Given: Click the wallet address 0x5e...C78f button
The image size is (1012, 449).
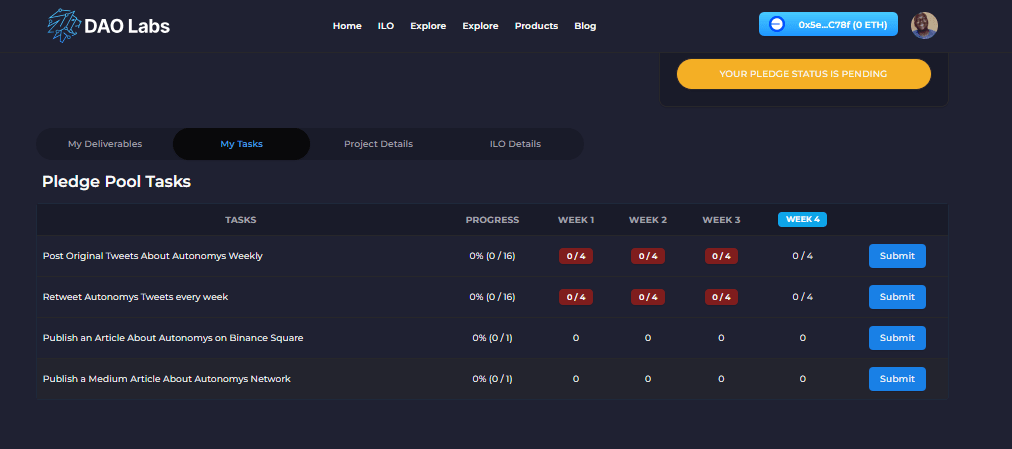Looking at the screenshot, I should (828, 25).
